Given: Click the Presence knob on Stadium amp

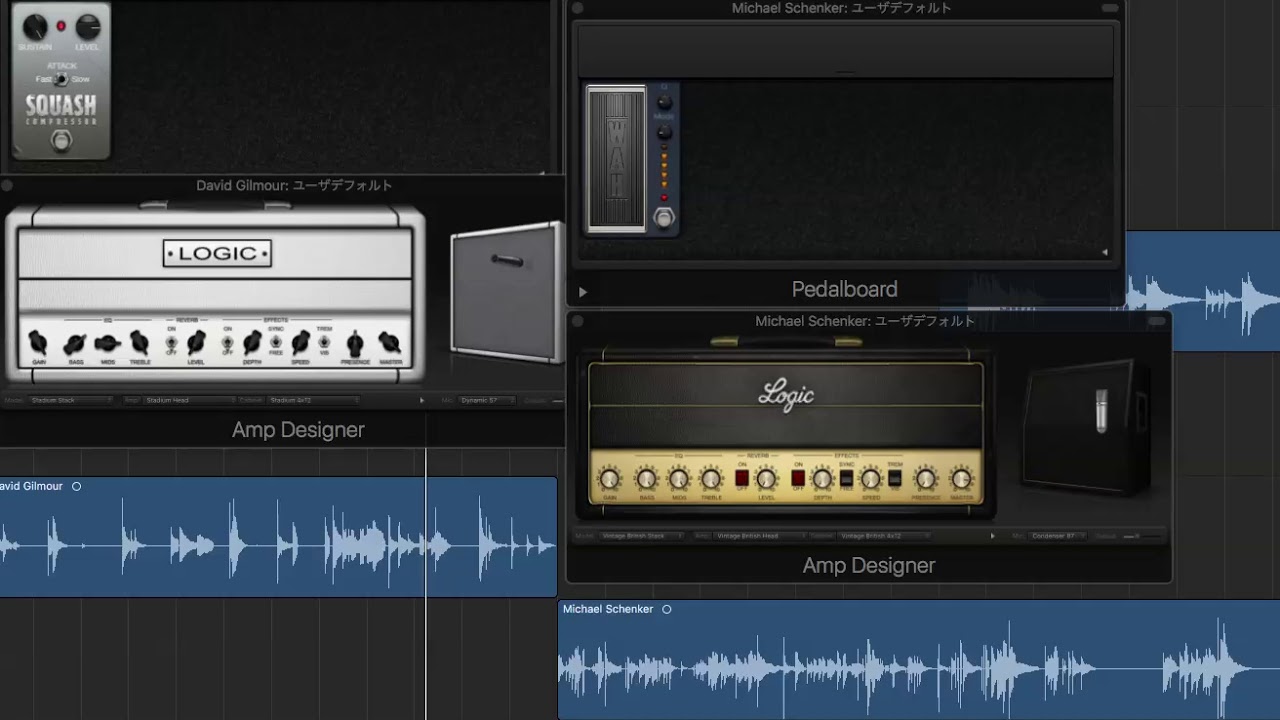Looking at the screenshot, I should tap(354, 344).
